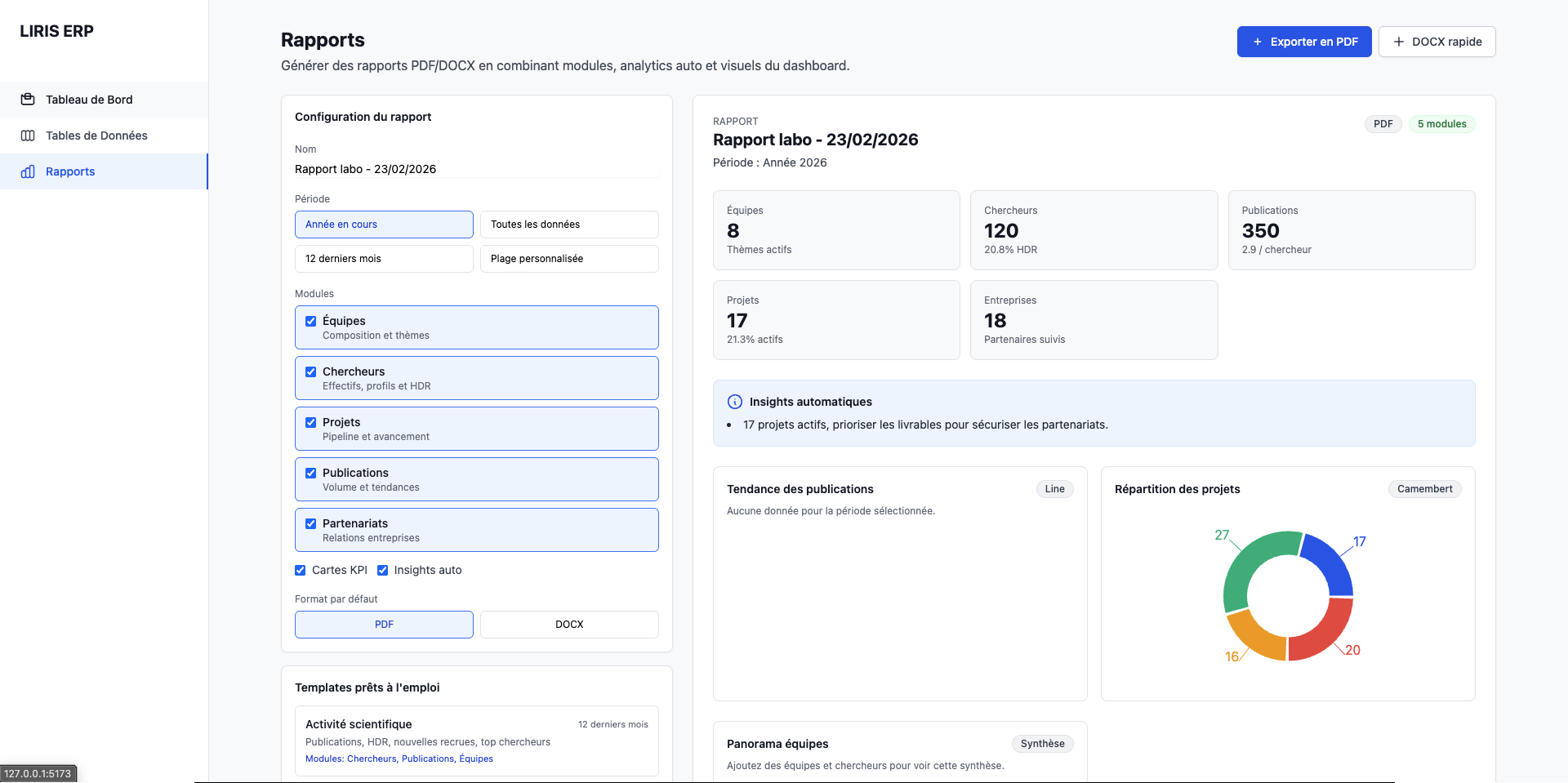Screen dimensions: 1568x783
Task: Click the Tables de Données columns icon
Action: coord(28,136)
